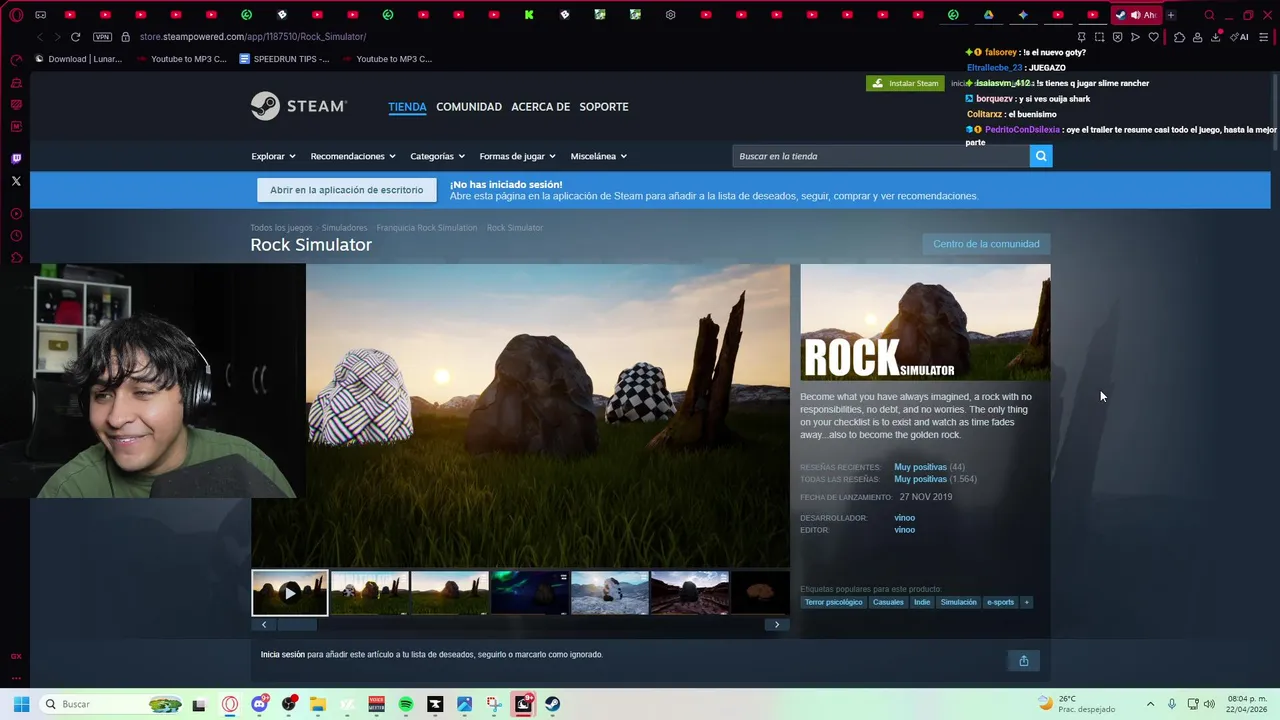The height and width of the screenshot is (720, 1280).
Task: Click the e-sports tag
Action: coord(1000,602)
